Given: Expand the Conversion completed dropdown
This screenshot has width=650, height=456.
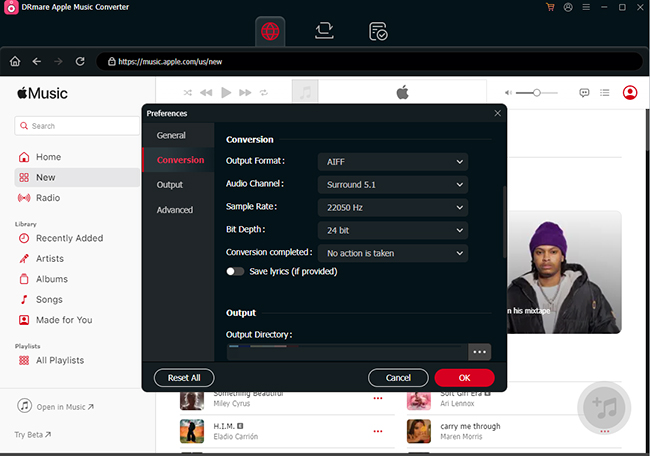Looking at the screenshot, I should click(x=393, y=253).
